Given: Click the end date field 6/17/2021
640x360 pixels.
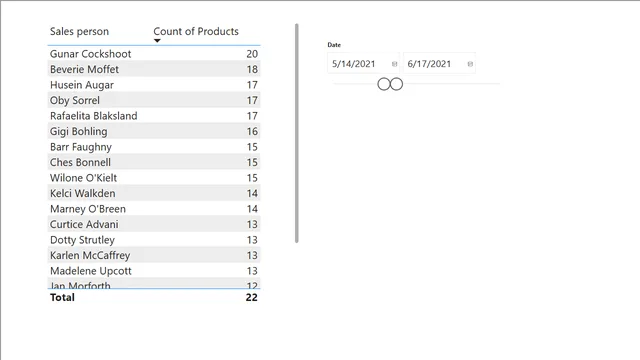Looking at the screenshot, I should 439,64.
